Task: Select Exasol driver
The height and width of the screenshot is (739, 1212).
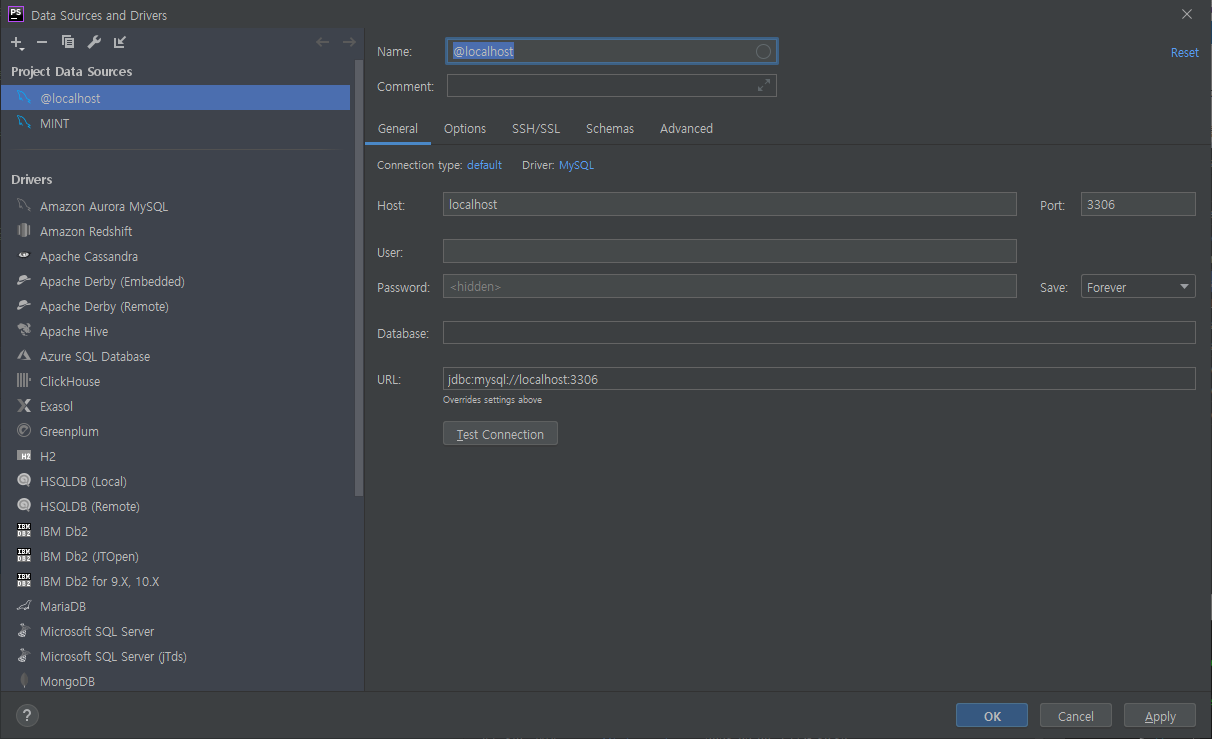Action: pos(175,406)
